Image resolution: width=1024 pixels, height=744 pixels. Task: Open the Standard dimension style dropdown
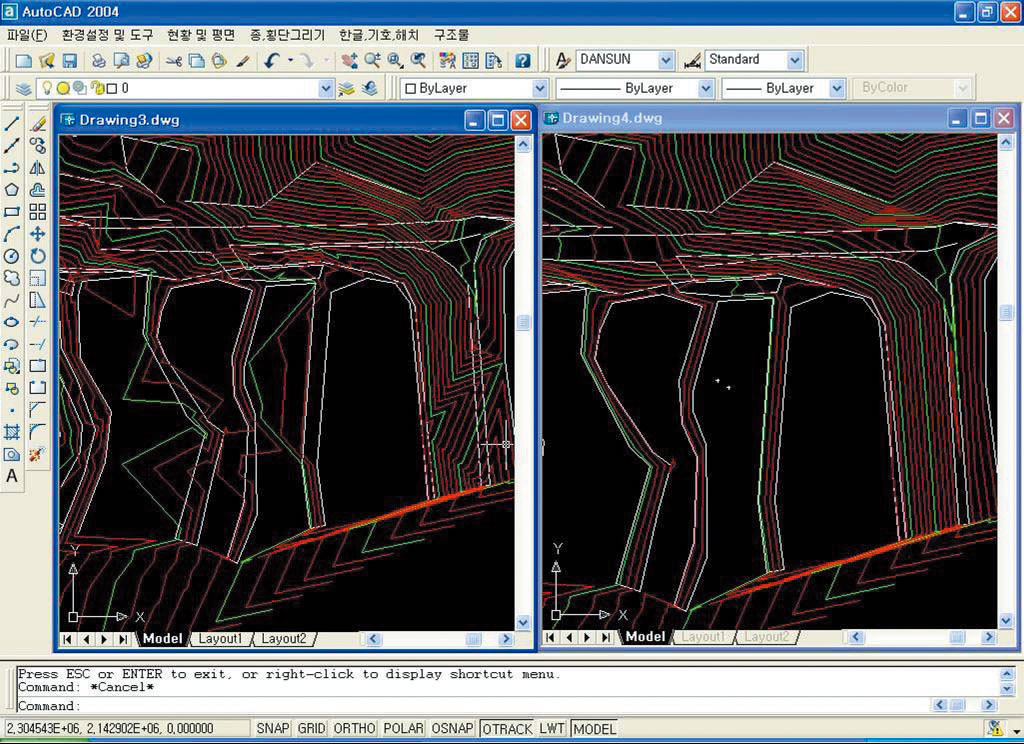coord(795,60)
